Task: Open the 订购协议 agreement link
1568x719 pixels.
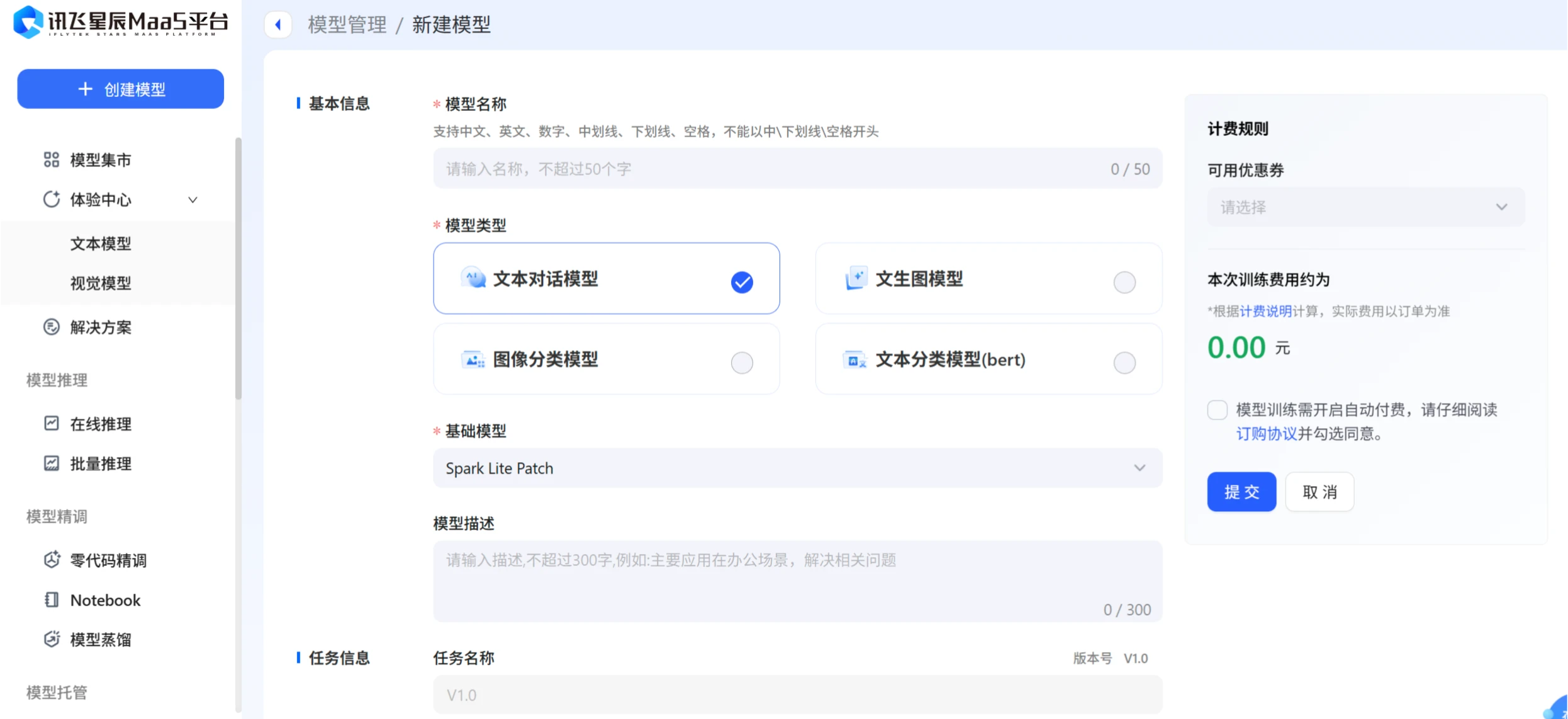Action: click(x=1266, y=434)
